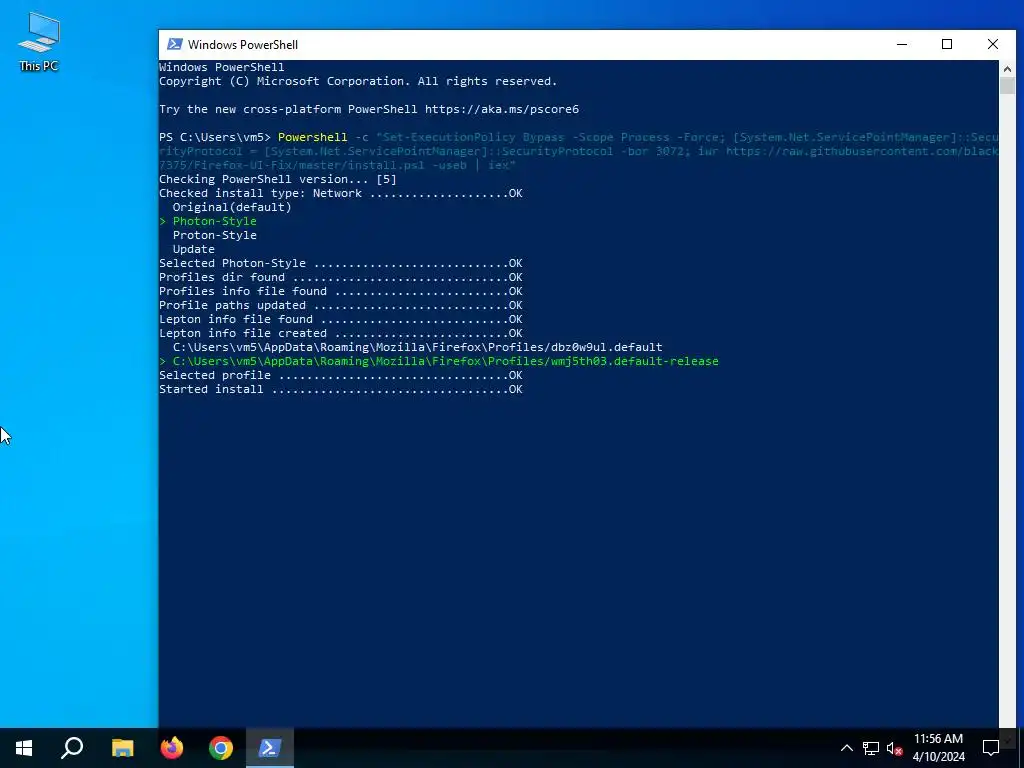Click the Lepton info file created line
Viewport: 1024px width, 768px height.
click(341, 333)
